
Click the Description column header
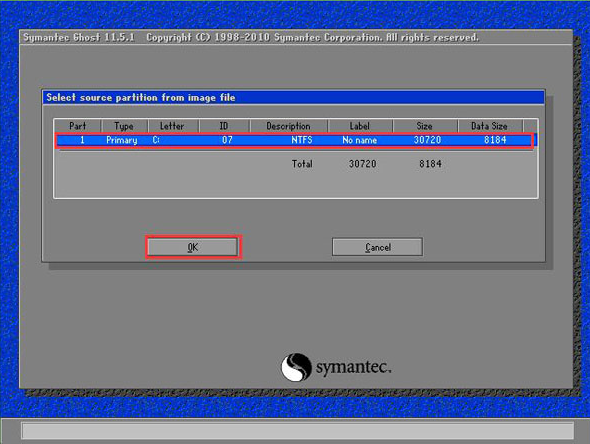pos(289,126)
